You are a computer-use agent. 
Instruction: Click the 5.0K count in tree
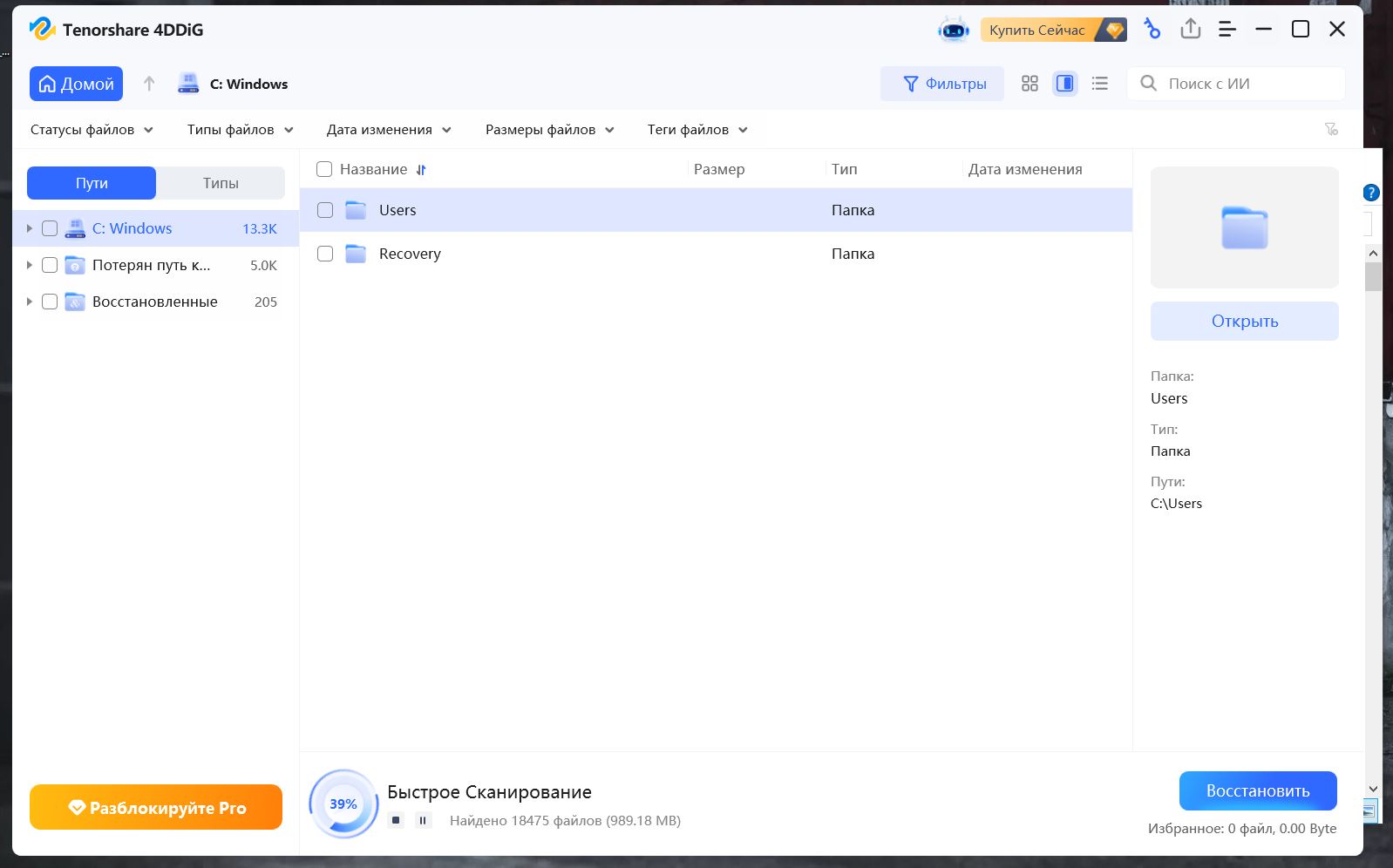(263, 265)
